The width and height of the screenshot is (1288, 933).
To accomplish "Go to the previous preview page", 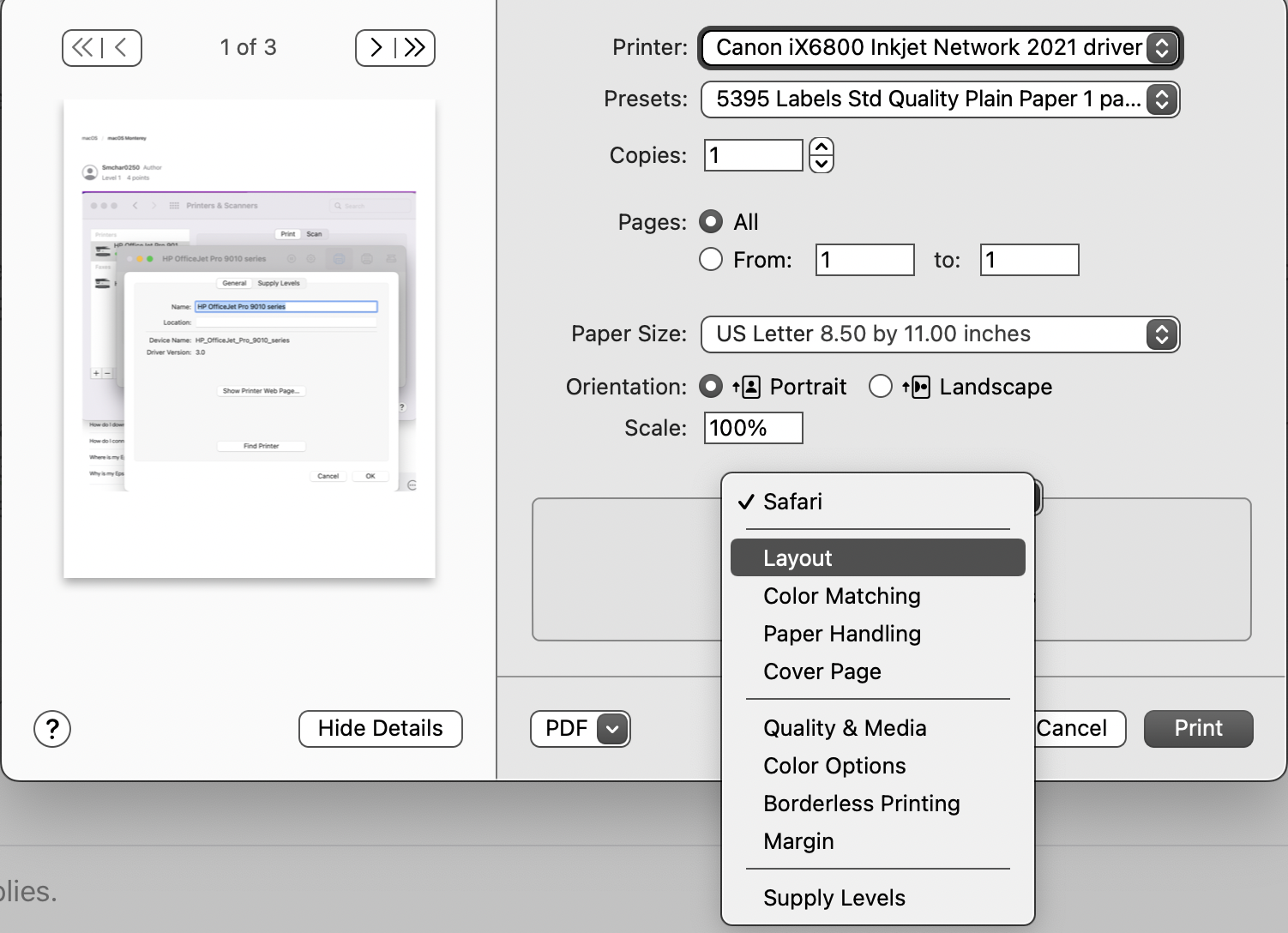I will coord(122,48).
